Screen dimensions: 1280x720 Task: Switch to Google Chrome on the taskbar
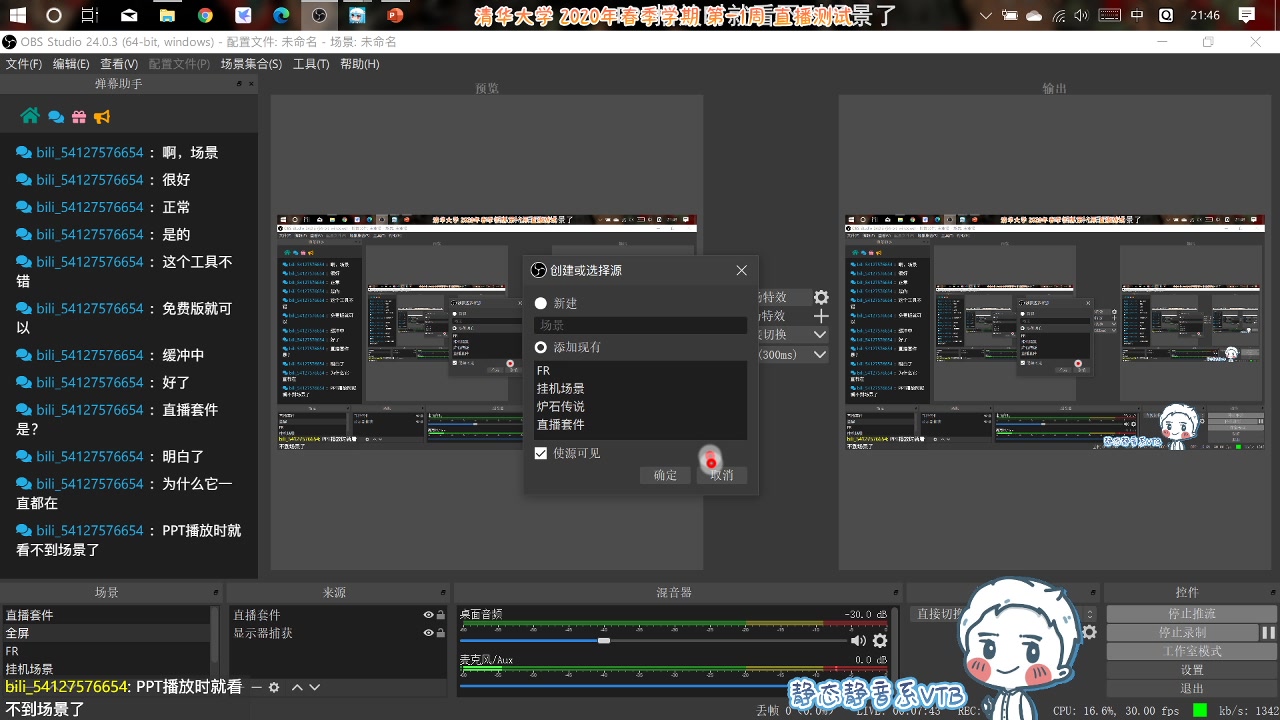point(205,15)
